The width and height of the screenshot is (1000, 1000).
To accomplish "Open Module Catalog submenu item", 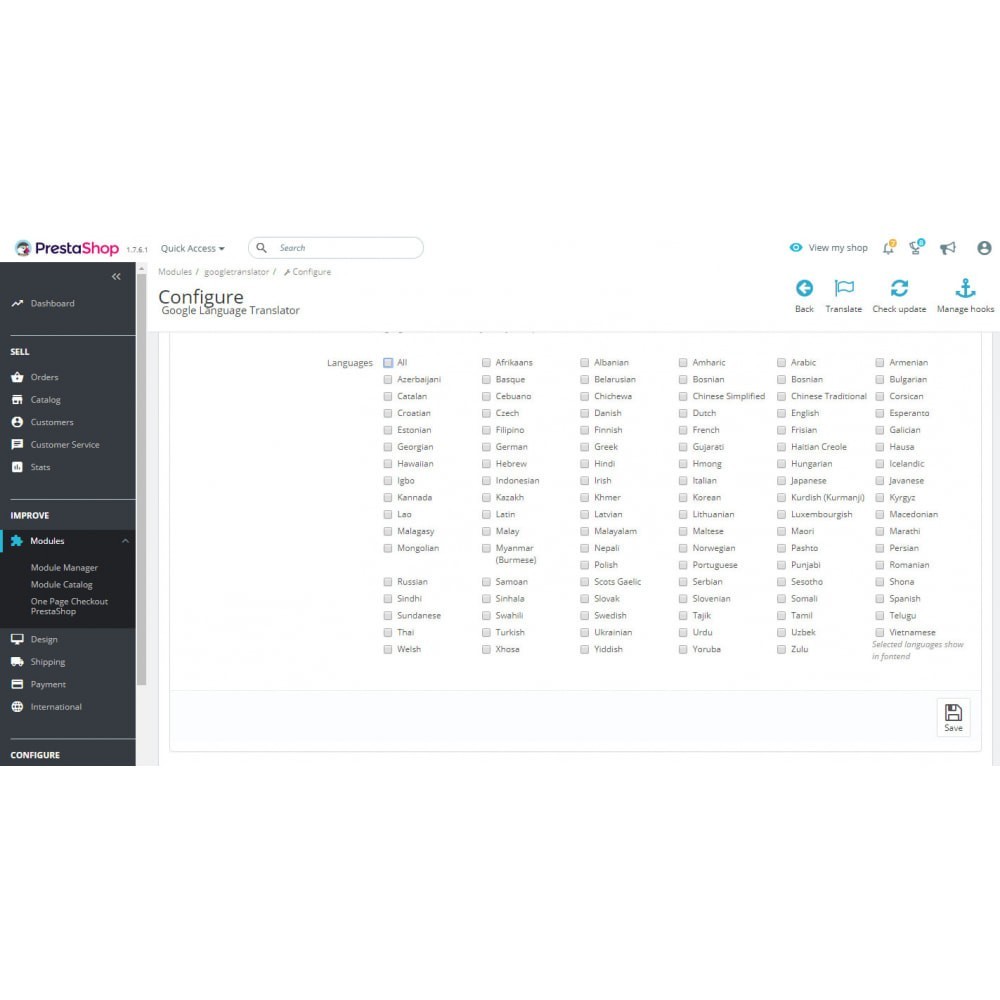I will pos(62,584).
